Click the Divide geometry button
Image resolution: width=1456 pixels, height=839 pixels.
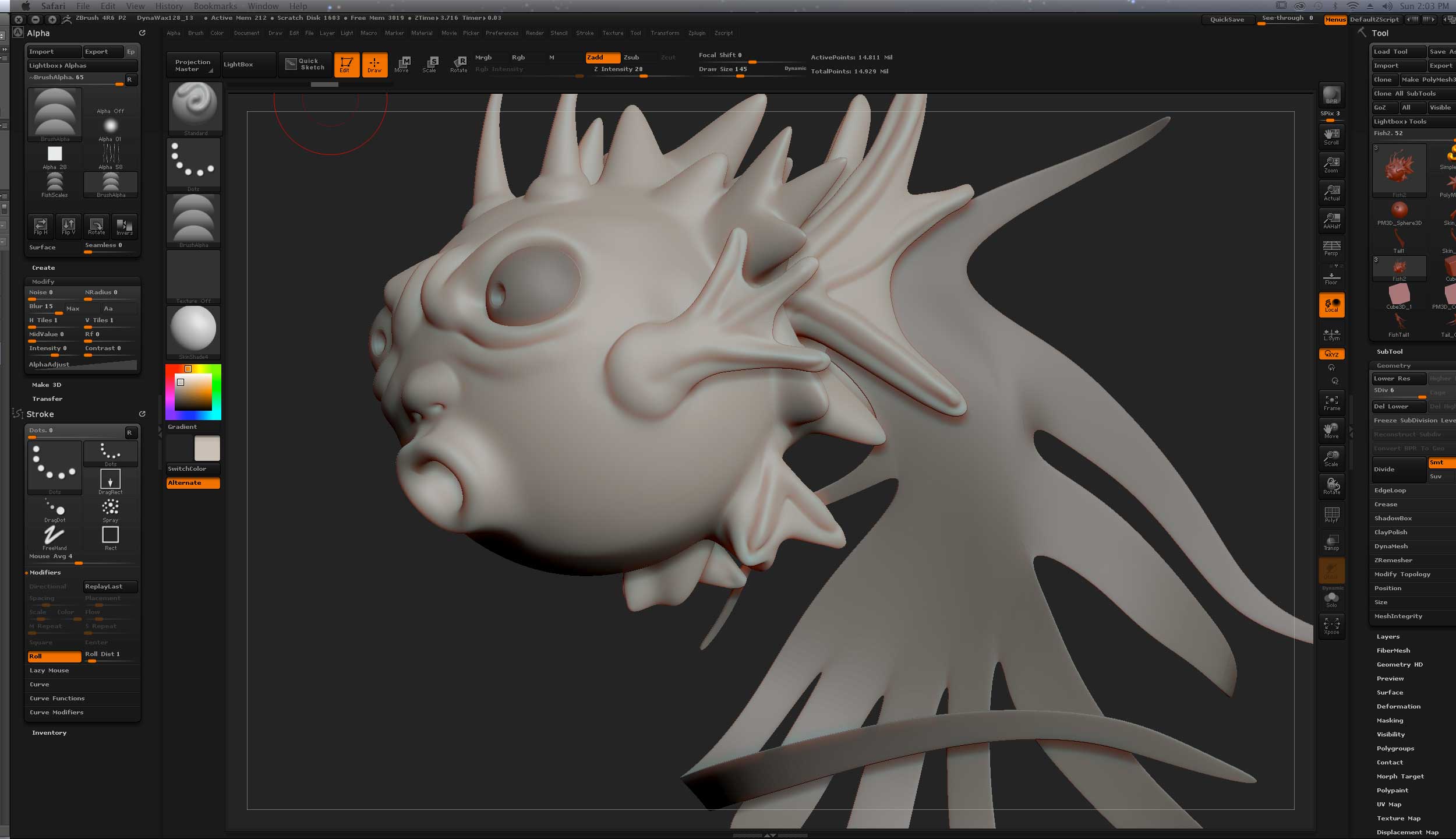(x=1399, y=470)
